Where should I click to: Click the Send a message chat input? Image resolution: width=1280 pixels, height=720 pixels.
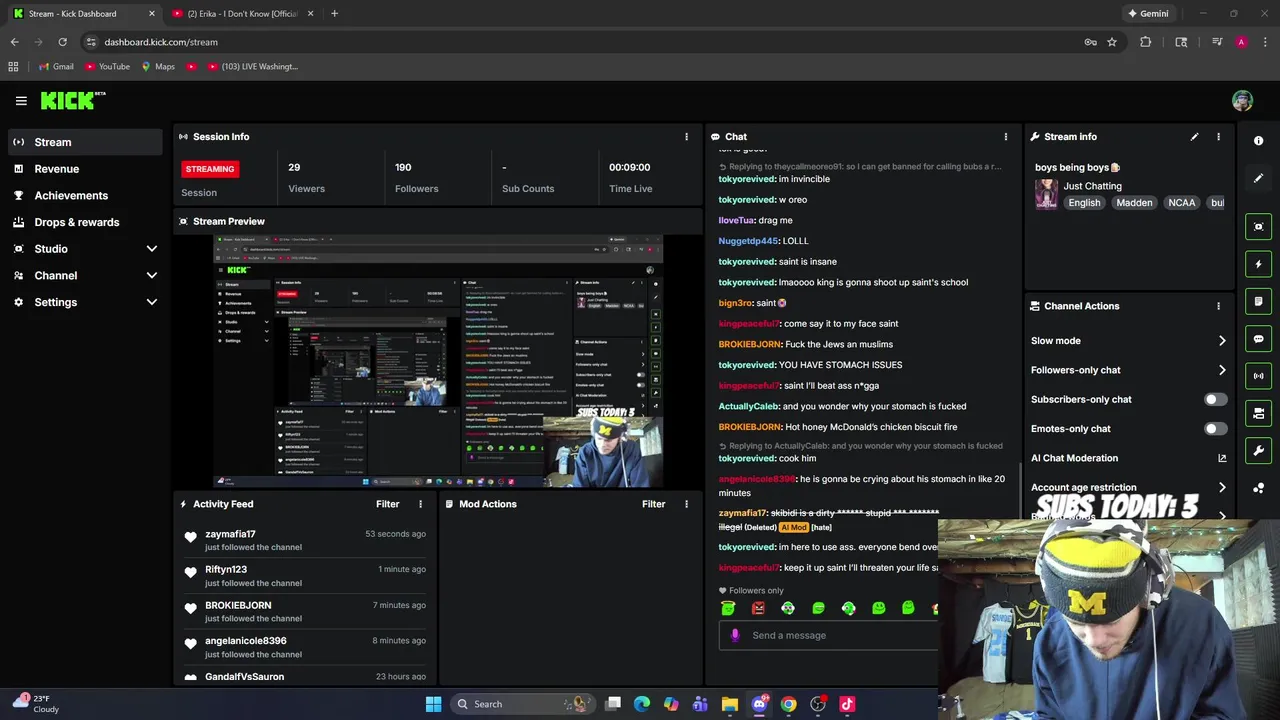coord(830,635)
